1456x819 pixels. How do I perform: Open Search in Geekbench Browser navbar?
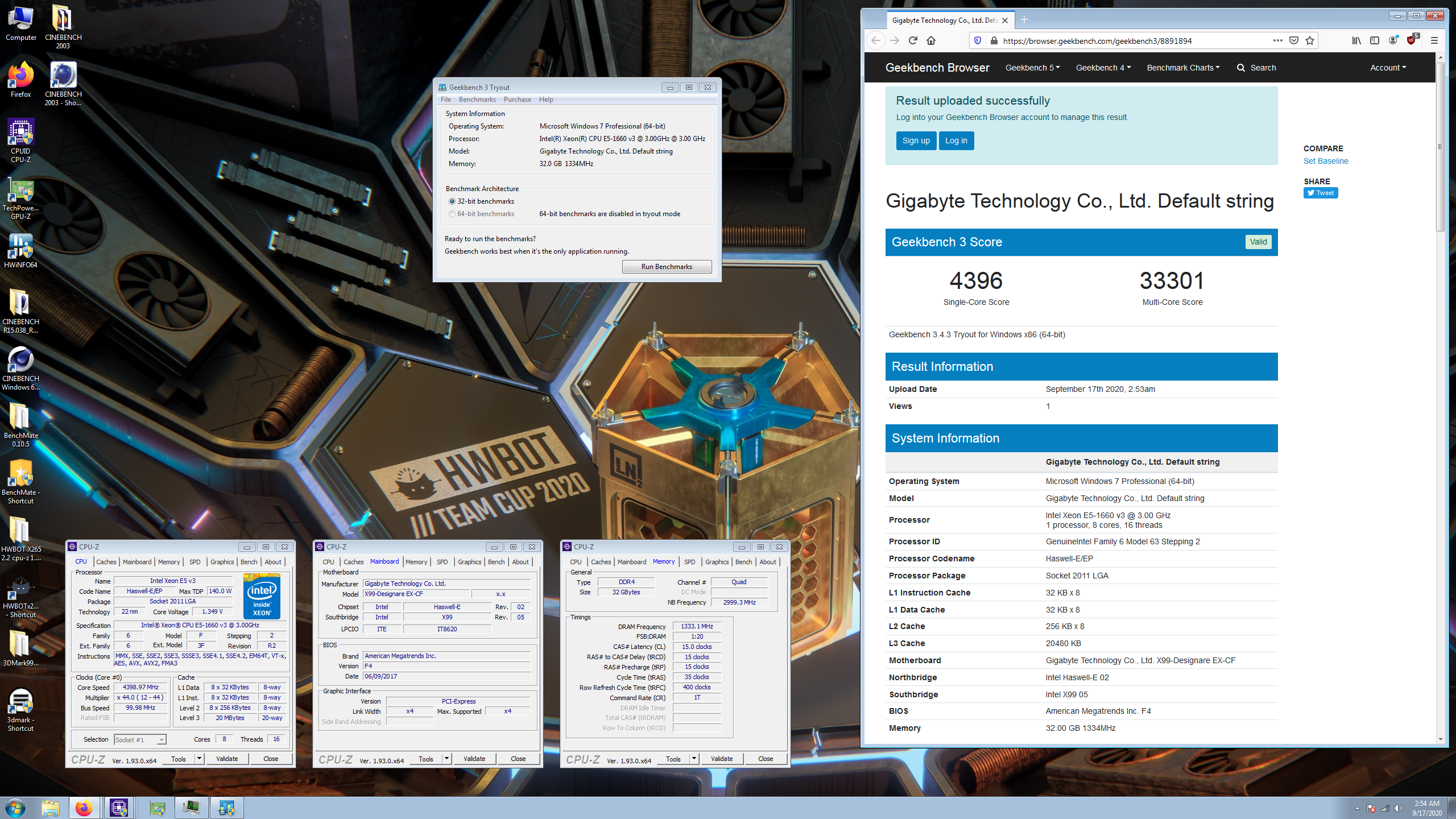[1256, 68]
